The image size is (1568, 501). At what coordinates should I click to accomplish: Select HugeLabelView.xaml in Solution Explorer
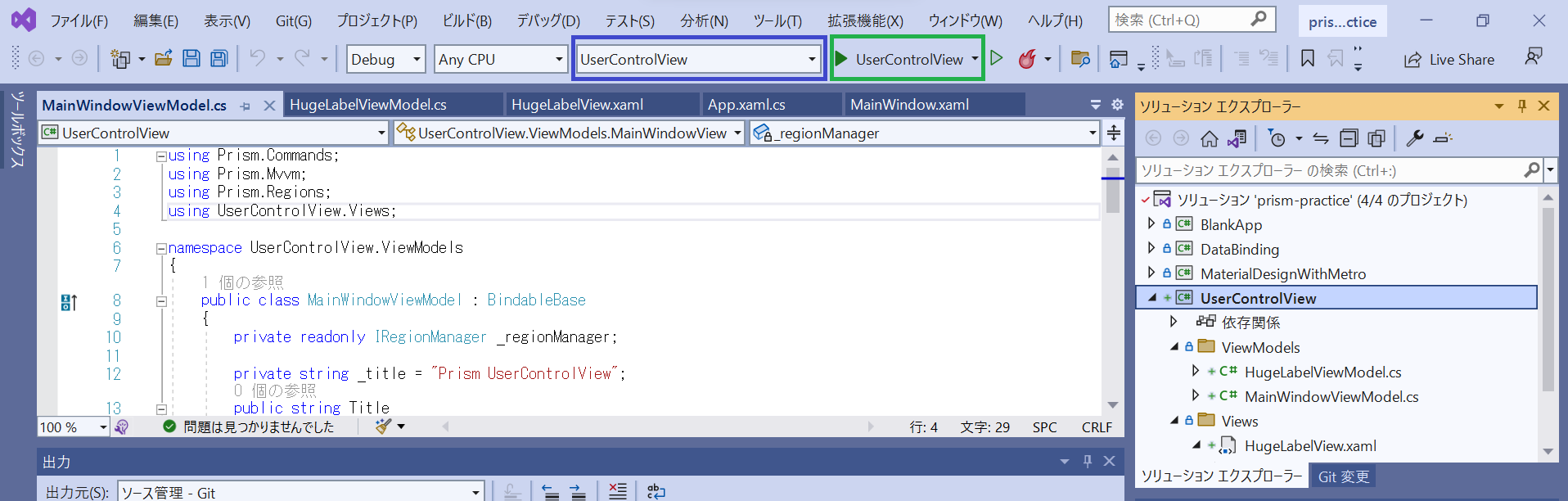[1310, 446]
